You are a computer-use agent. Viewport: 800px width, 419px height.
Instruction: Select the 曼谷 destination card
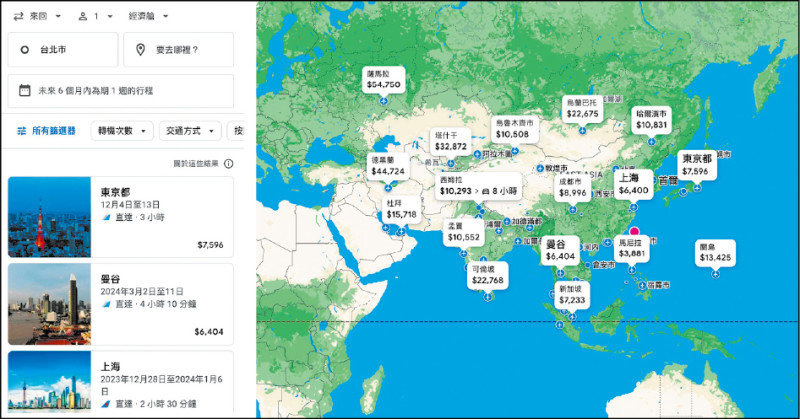[x=120, y=303]
